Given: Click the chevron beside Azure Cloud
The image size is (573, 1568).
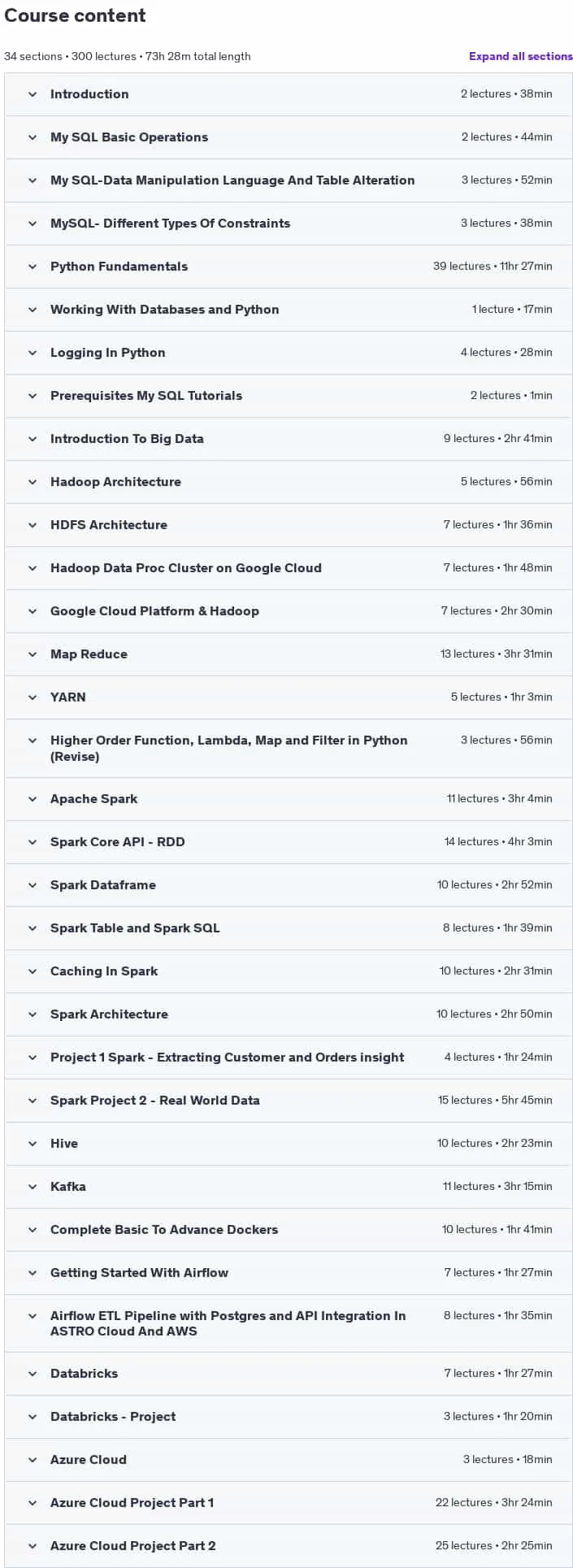Looking at the screenshot, I should [33, 1460].
